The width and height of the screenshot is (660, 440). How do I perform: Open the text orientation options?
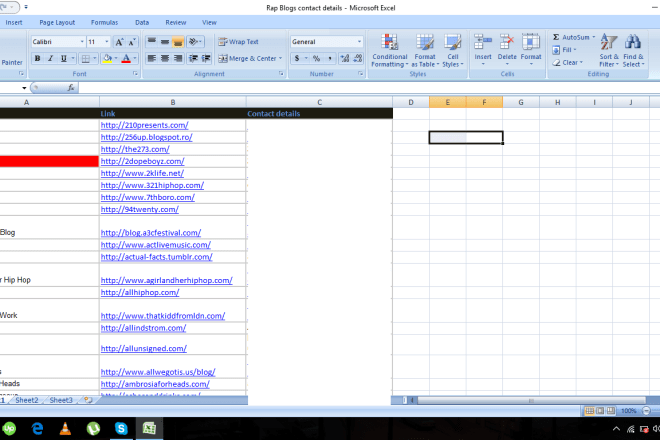(195, 42)
